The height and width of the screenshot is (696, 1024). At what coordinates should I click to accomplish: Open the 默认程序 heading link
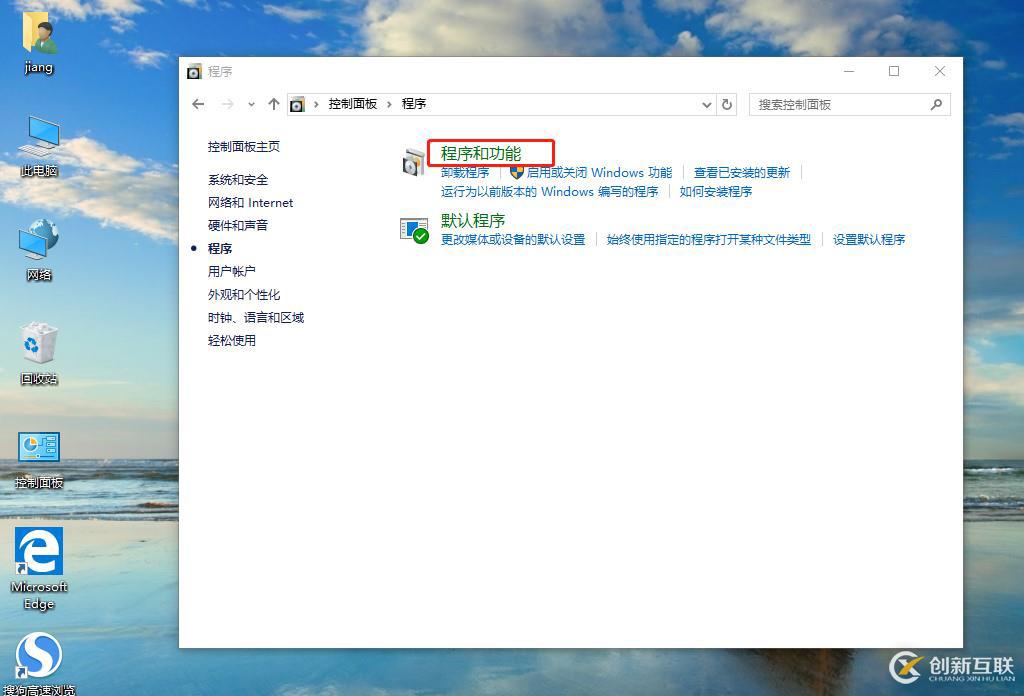tap(473, 221)
